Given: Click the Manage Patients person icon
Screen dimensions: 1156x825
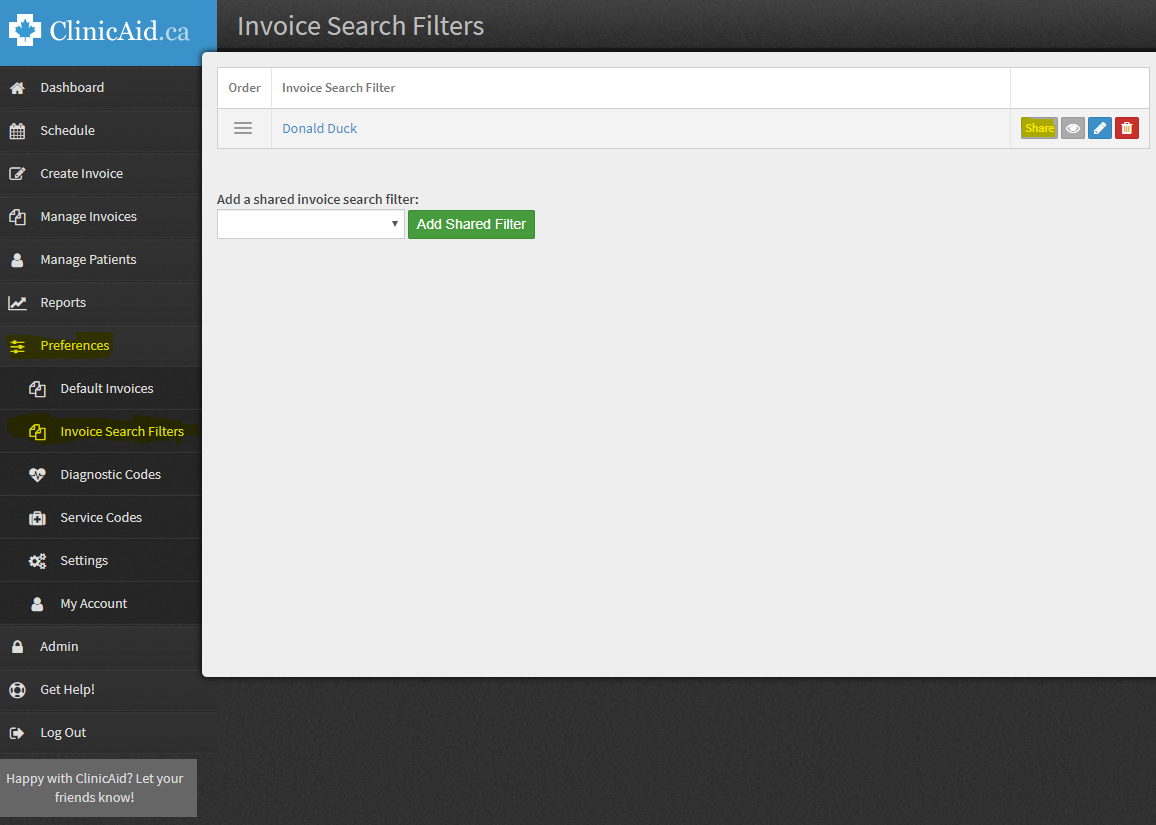Looking at the screenshot, I should pyautogui.click(x=18, y=260).
